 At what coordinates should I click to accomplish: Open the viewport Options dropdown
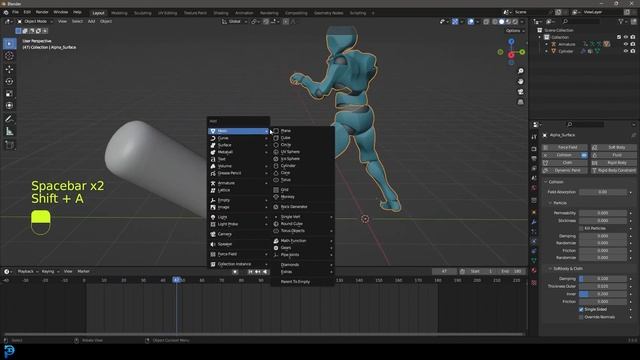coord(514,31)
